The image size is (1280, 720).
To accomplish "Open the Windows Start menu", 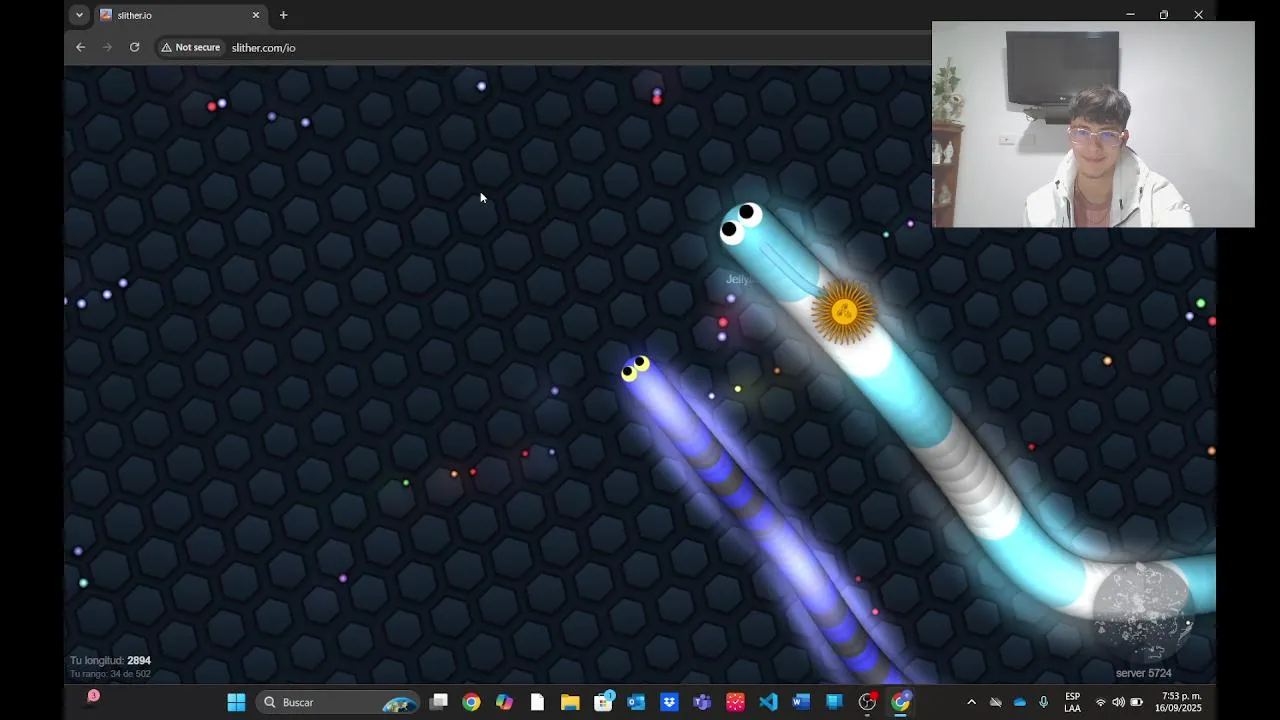I will [x=236, y=702].
